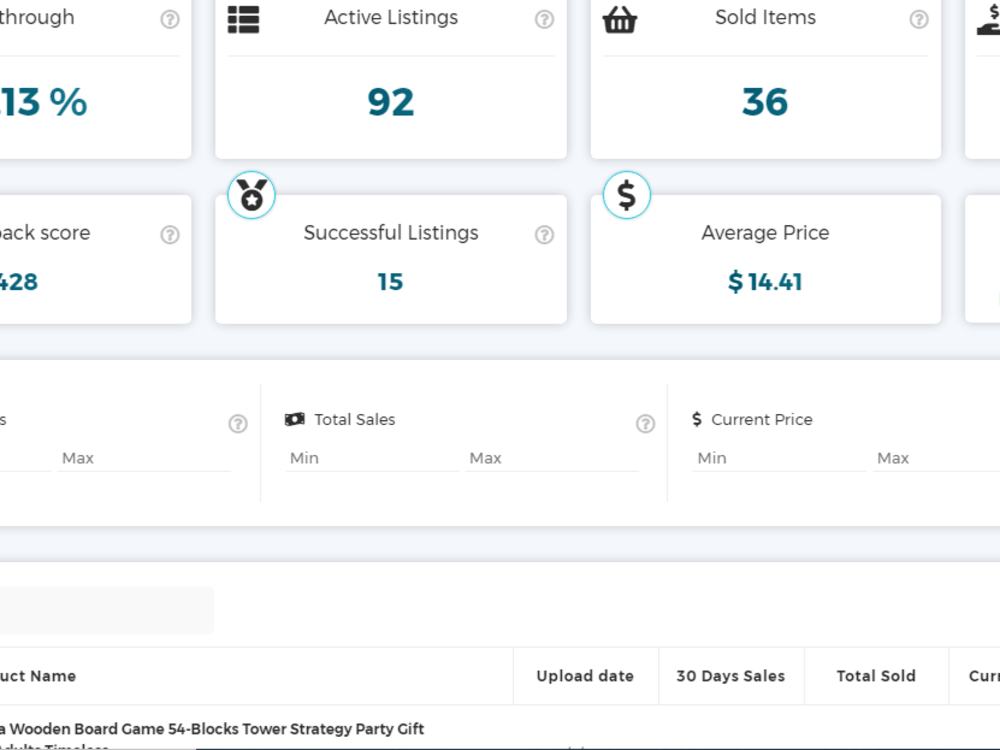Click the Sold Items basket icon
This screenshot has height=750, width=1000.
619,20
